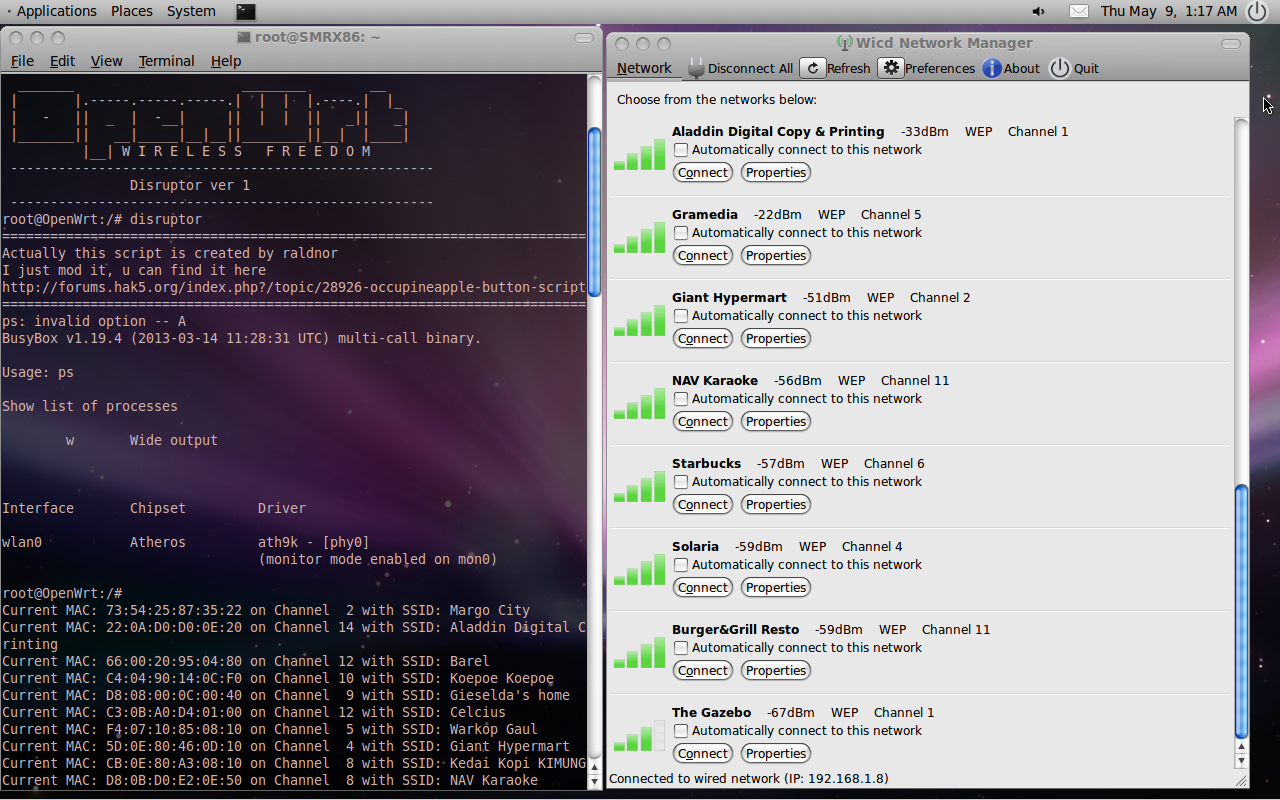Open the mail envelope icon in panel
Screen dimensions: 1280x800
coord(1078,11)
